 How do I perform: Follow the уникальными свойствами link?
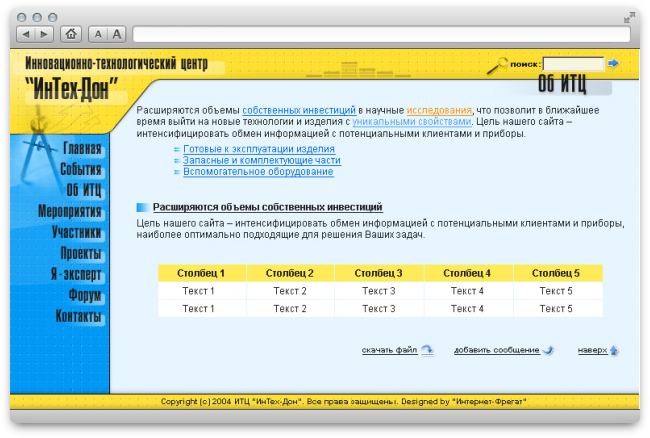point(412,121)
